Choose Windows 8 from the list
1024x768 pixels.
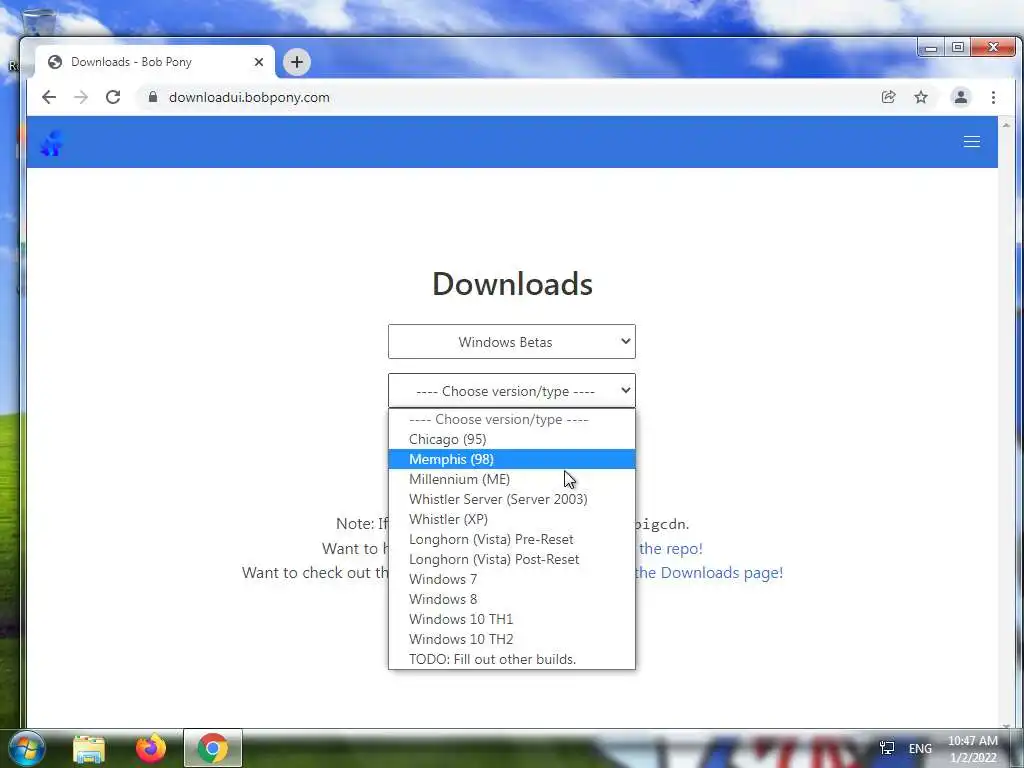tap(511, 600)
